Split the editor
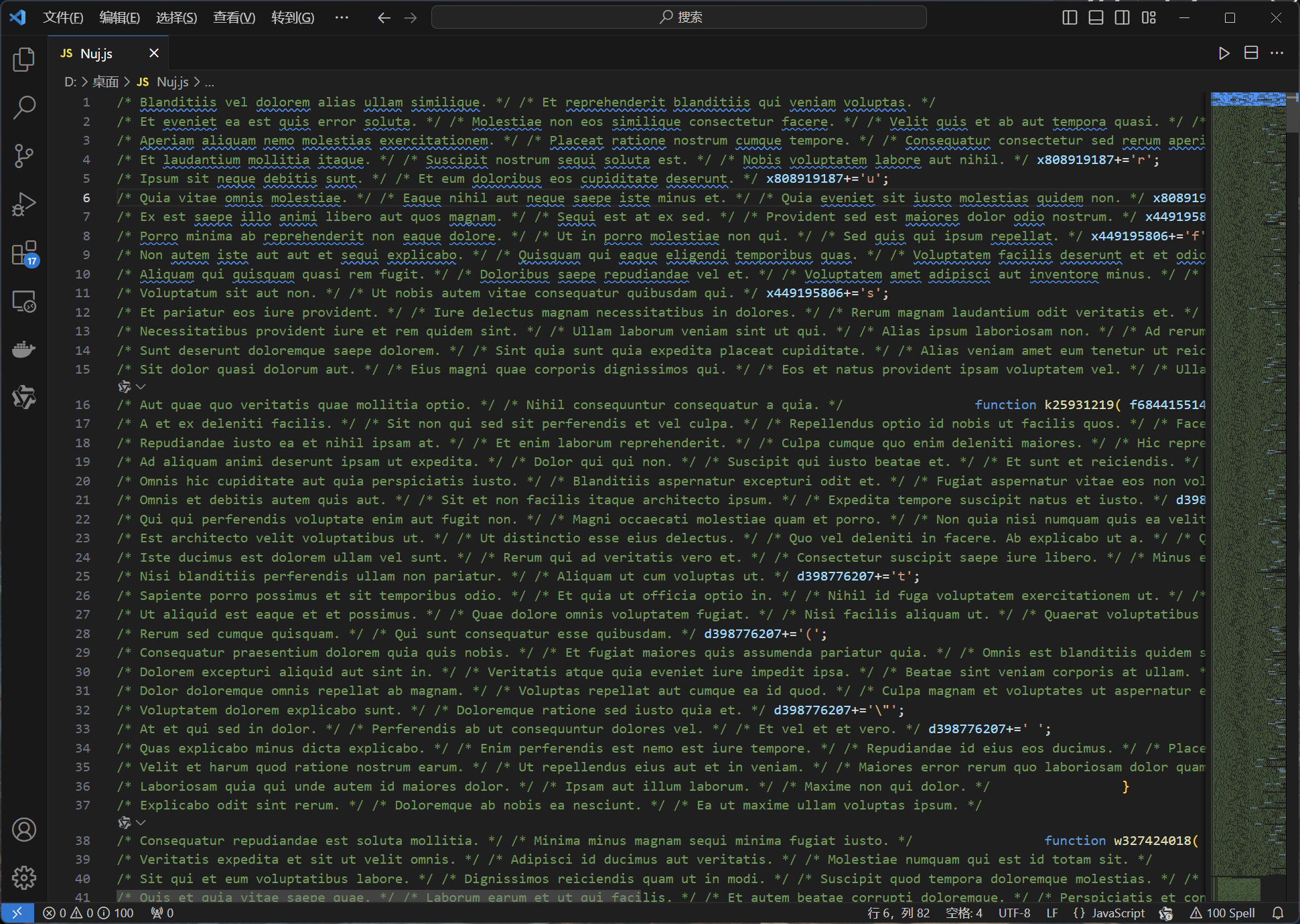This screenshot has width=1300, height=924. click(x=1250, y=53)
